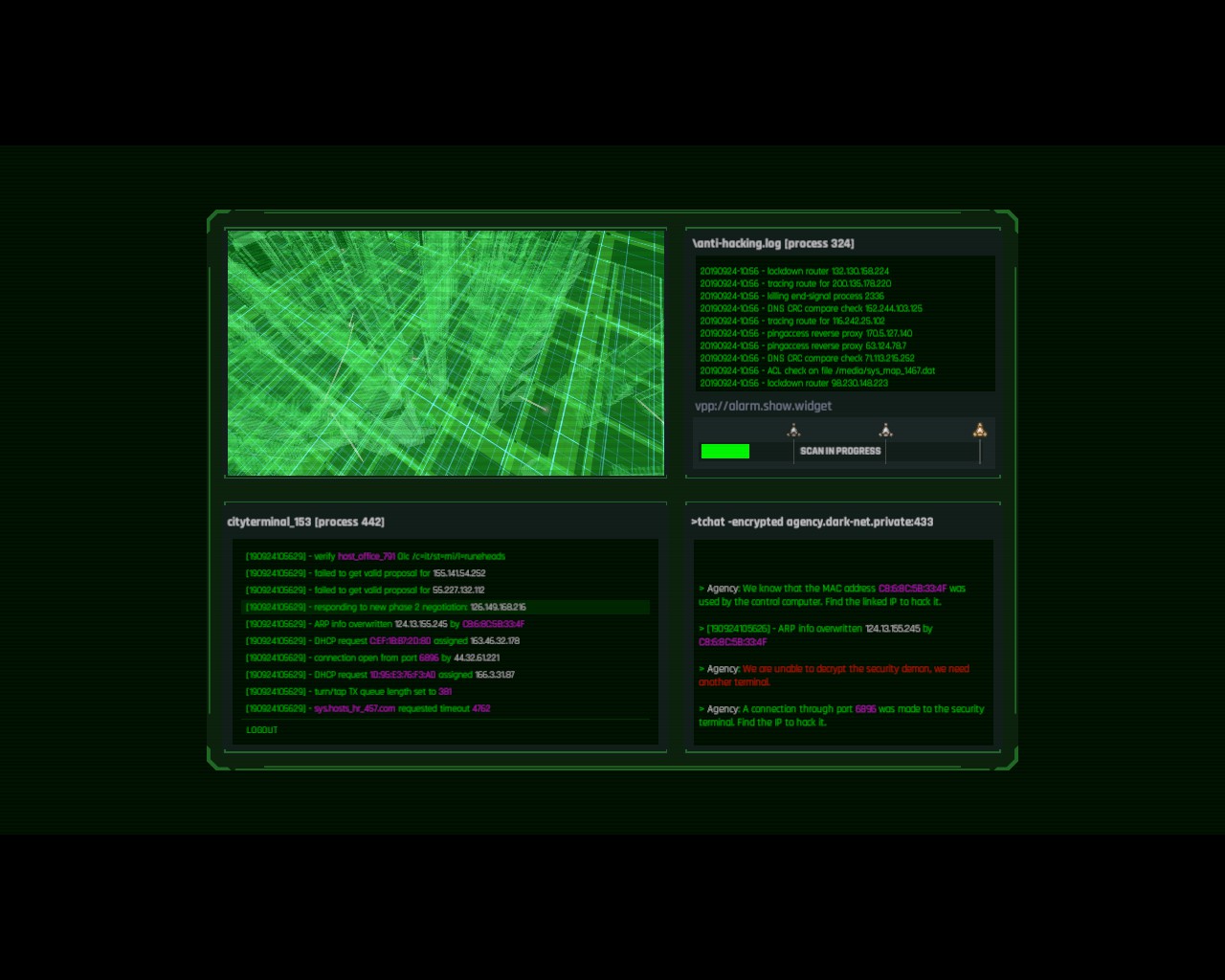Image resolution: width=1225 pixels, height=980 pixels.
Task: Click 'pingaccess reverse proxy 170.5.127.140' entry
Action: point(806,333)
